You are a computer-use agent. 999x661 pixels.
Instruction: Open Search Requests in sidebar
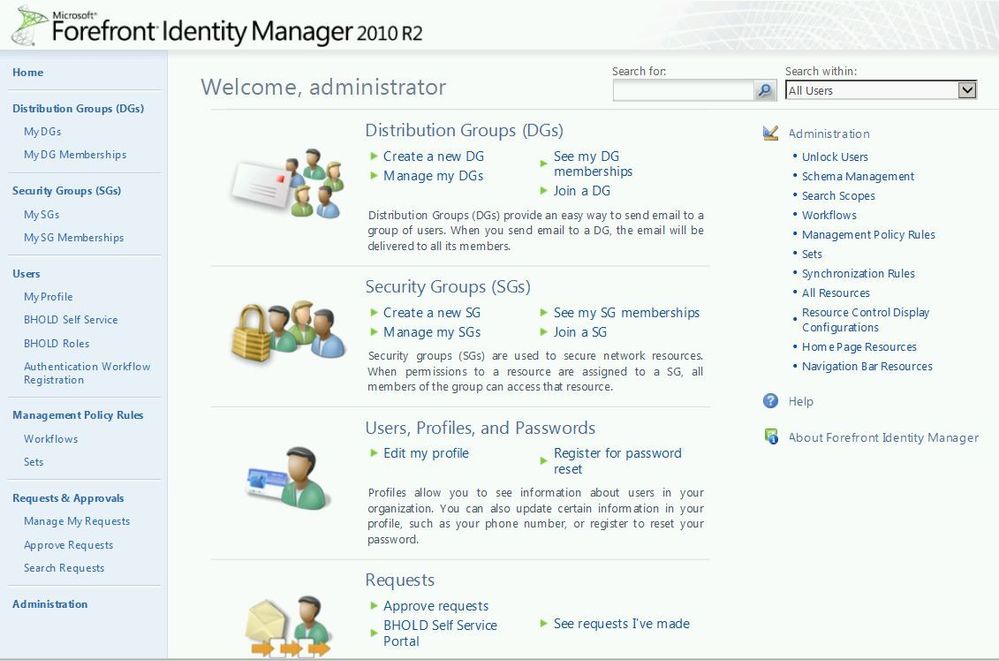tap(64, 567)
